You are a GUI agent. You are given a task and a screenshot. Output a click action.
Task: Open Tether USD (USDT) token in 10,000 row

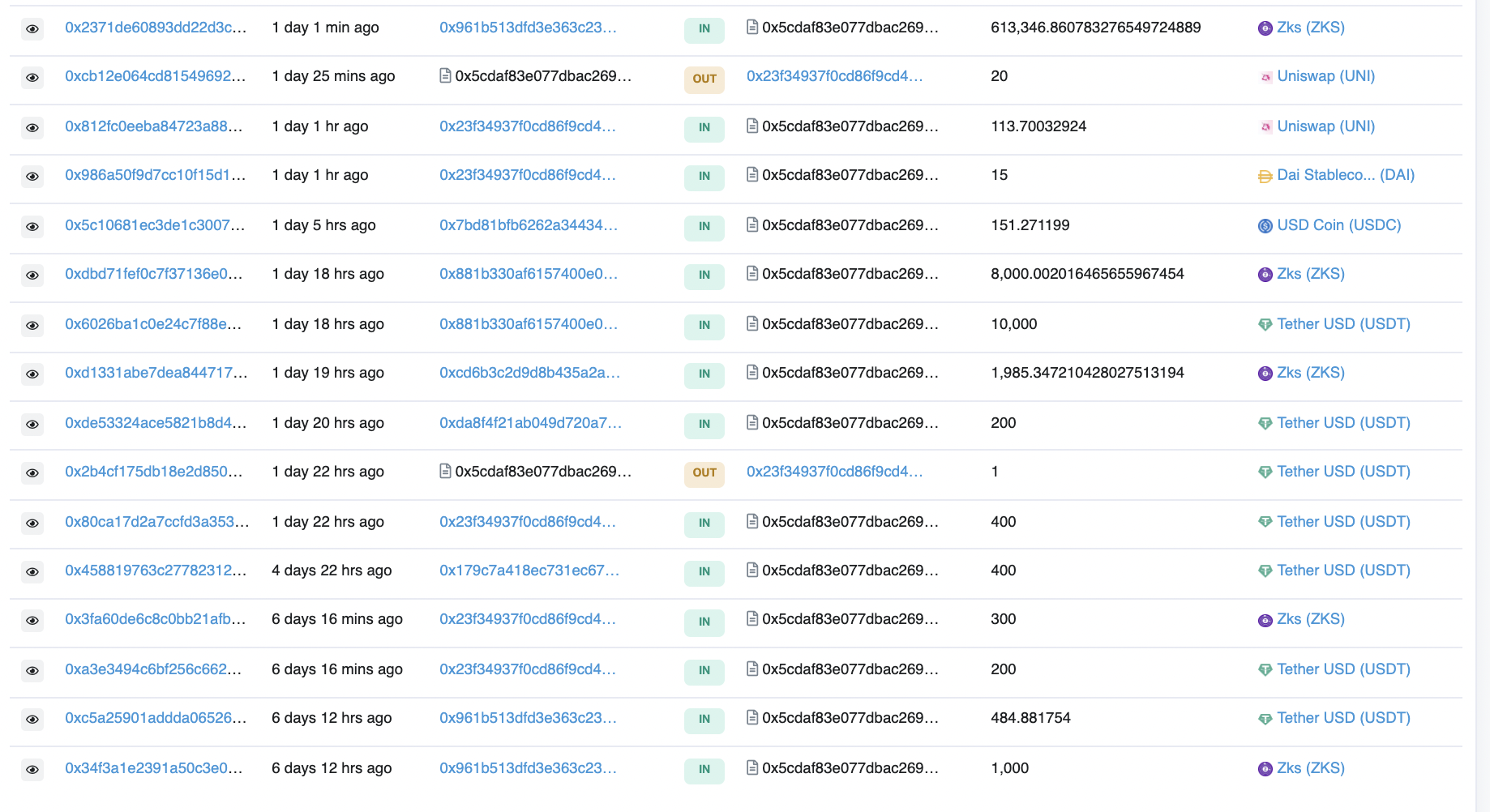coord(1344,324)
